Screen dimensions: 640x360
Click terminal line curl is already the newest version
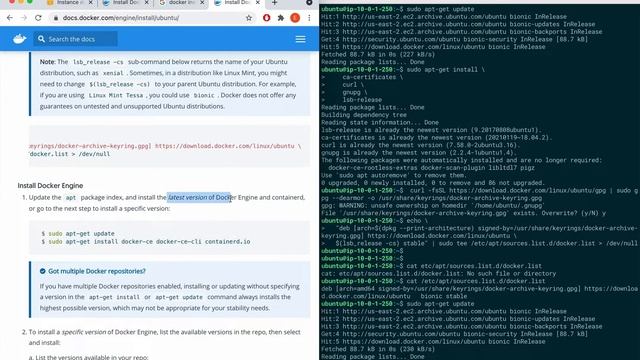pyautogui.click(x=420, y=145)
